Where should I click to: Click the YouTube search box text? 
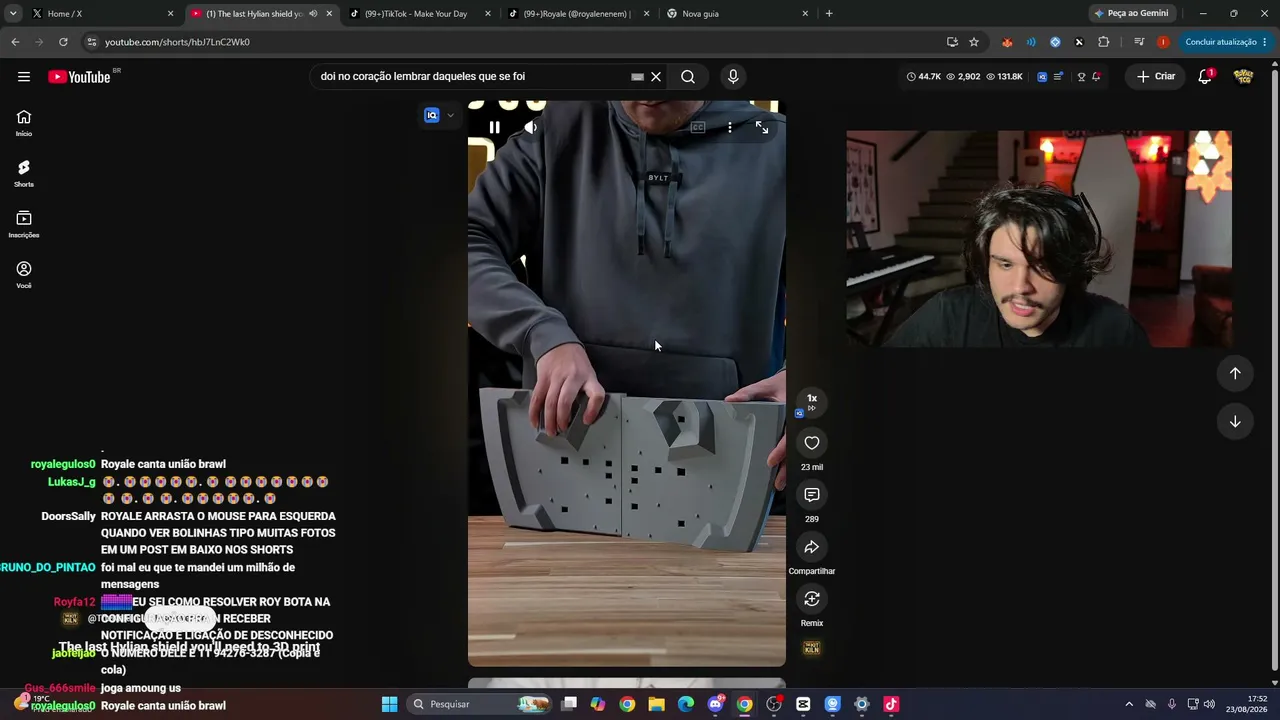pos(422,76)
